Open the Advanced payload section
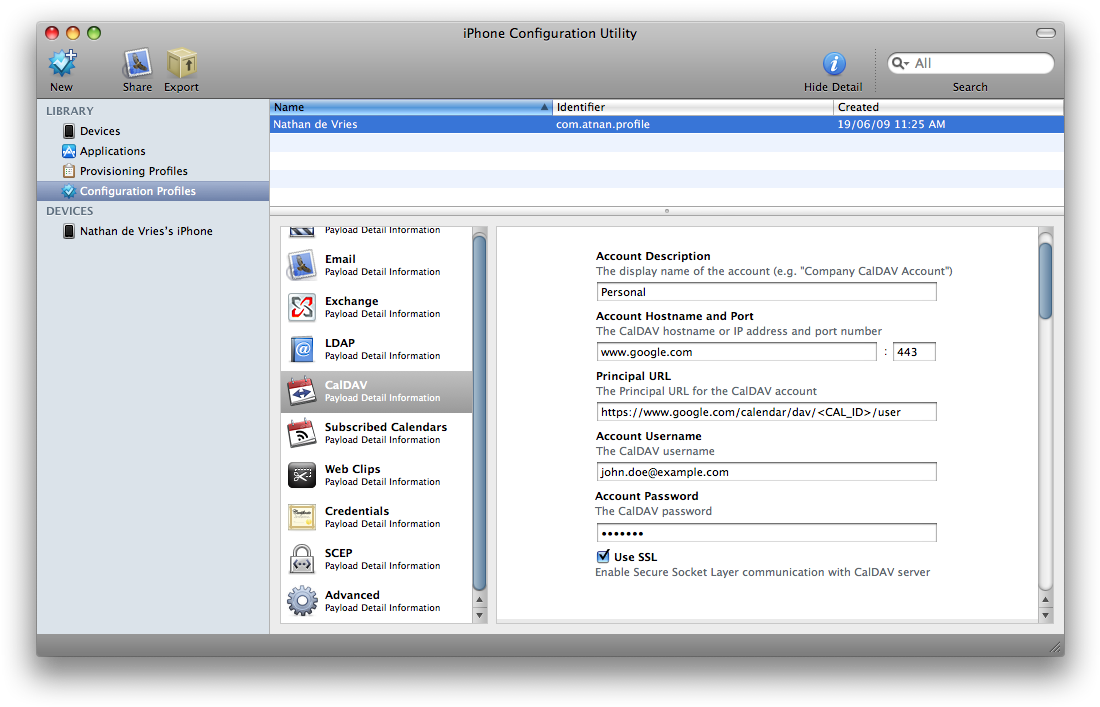1100x707 pixels. (377, 602)
